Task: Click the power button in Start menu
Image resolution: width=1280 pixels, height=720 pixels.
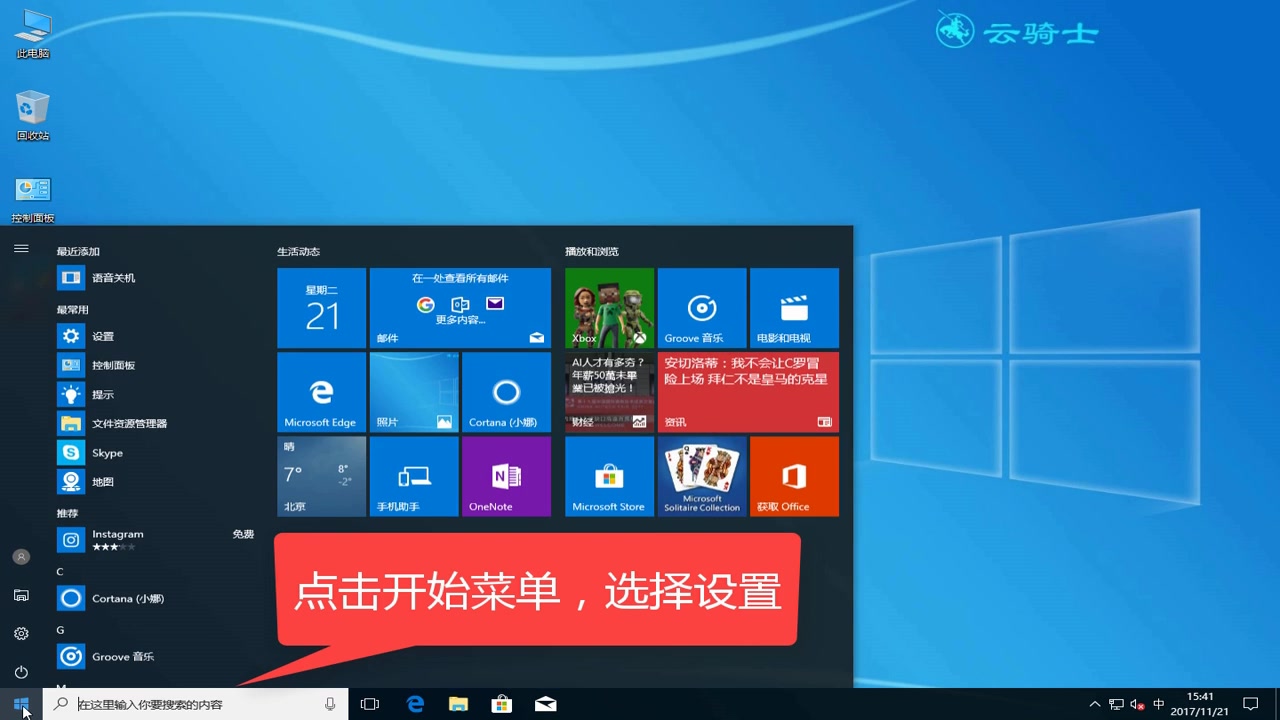Action: pyautogui.click(x=21, y=672)
